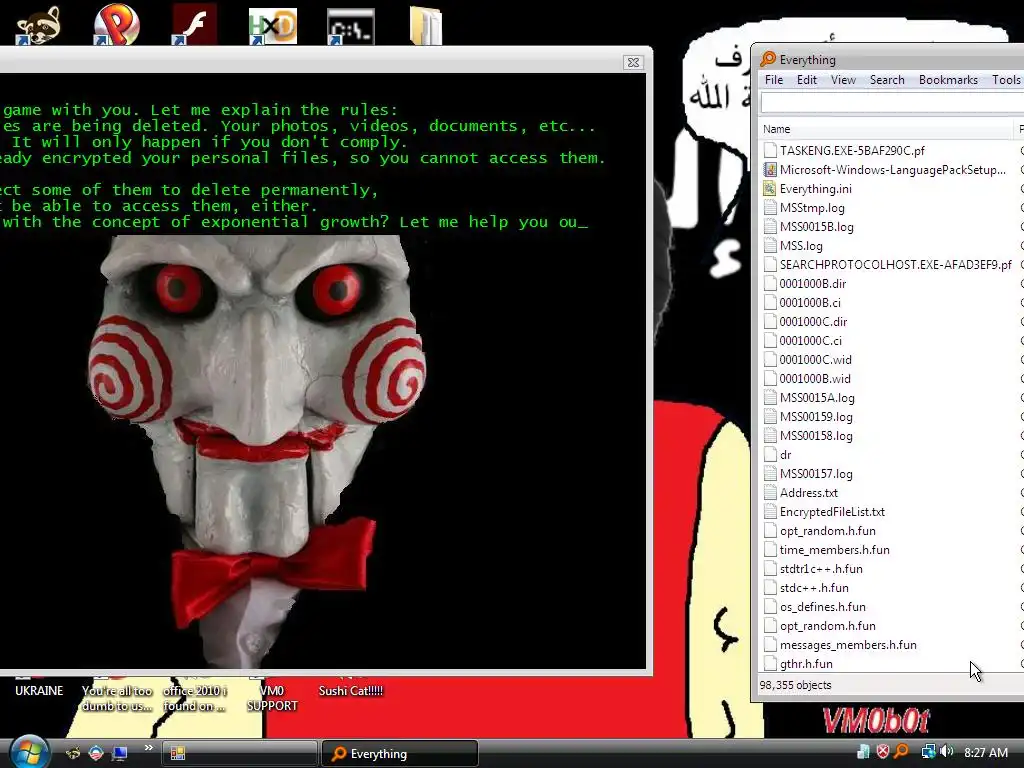Open "You're all too dumb" desktop item
Viewport: 1024px width, 768px height.
[117, 697]
